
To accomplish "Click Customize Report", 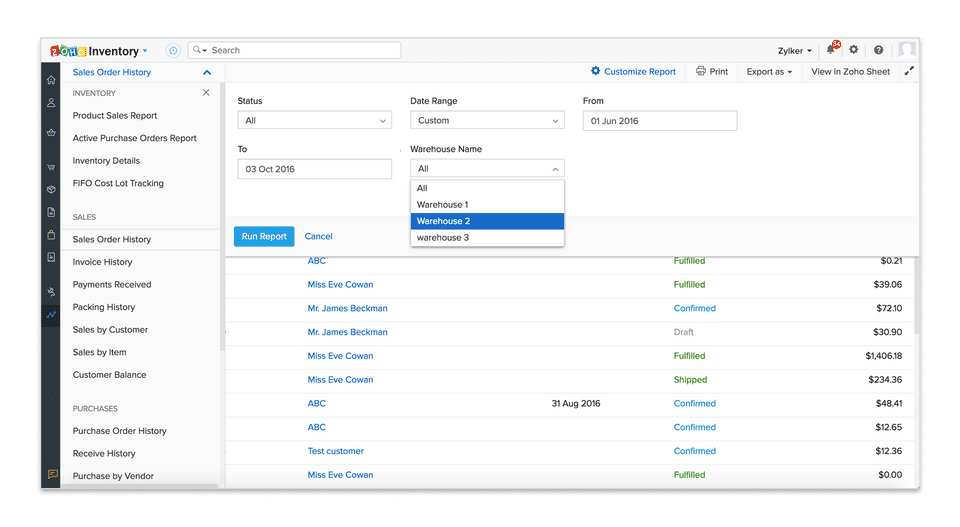I will (633, 72).
